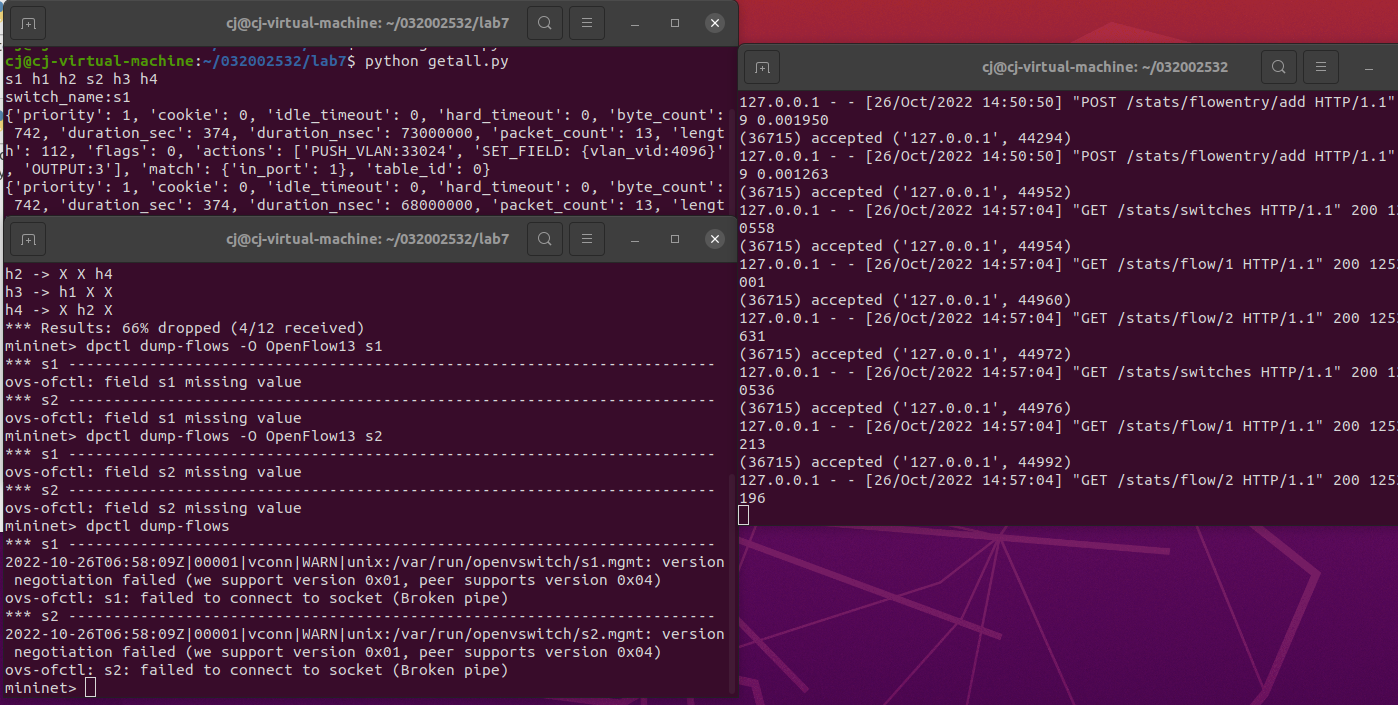Click the cursor block in the right terminal
Viewport: 1398px width, 705px height.
click(x=744, y=515)
